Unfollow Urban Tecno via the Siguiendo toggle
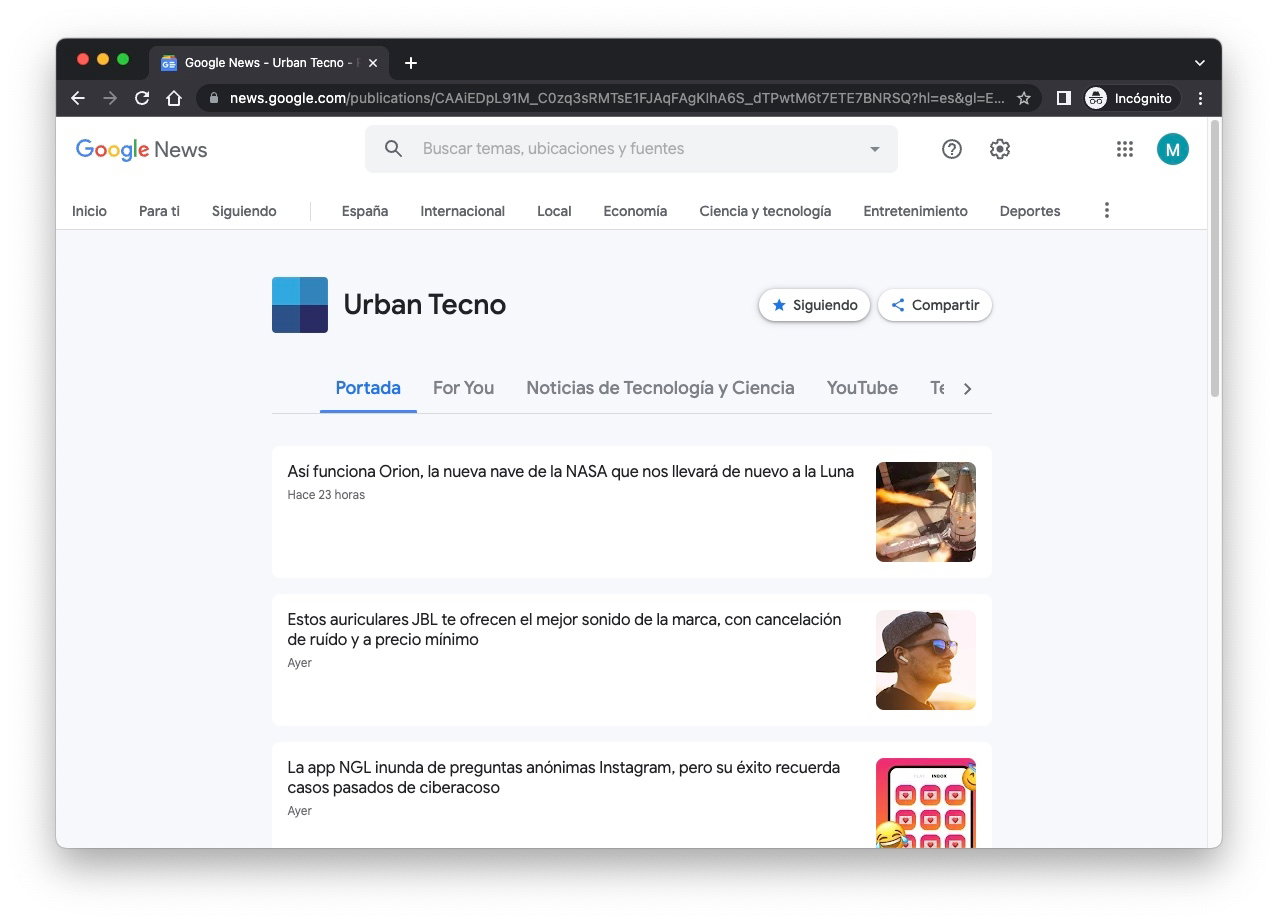Image resolution: width=1278 pixels, height=922 pixels. point(813,305)
